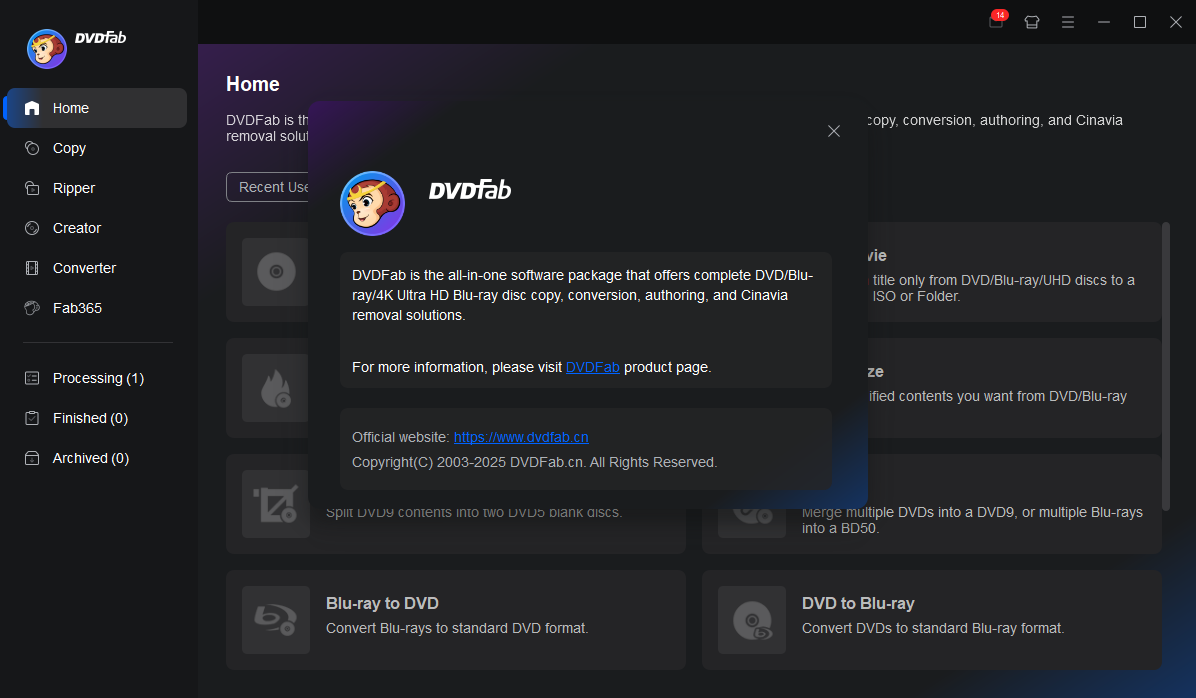The image size is (1196, 698).
Task: Open the Copy module
Action: point(97,148)
